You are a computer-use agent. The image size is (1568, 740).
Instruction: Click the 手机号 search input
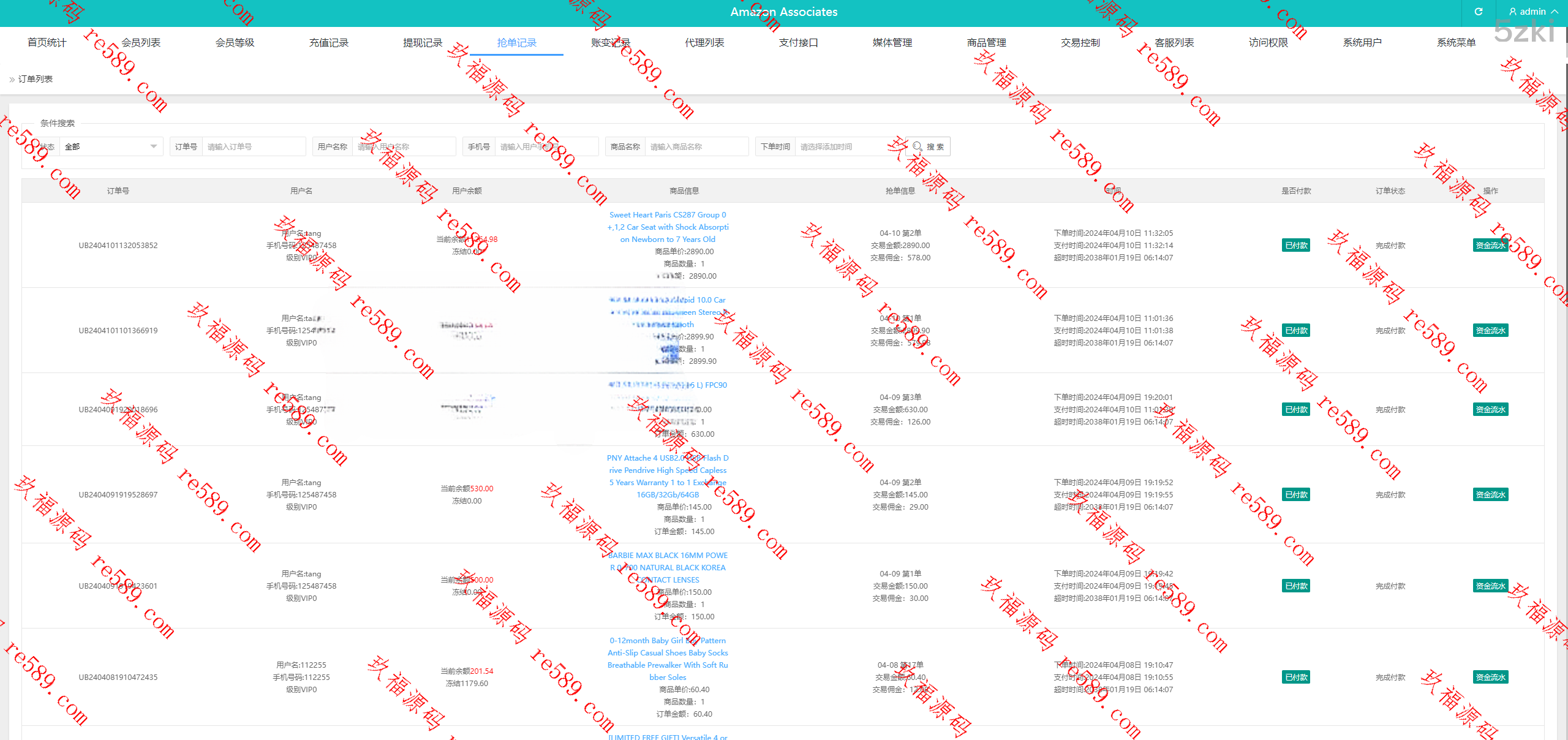coord(545,146)
